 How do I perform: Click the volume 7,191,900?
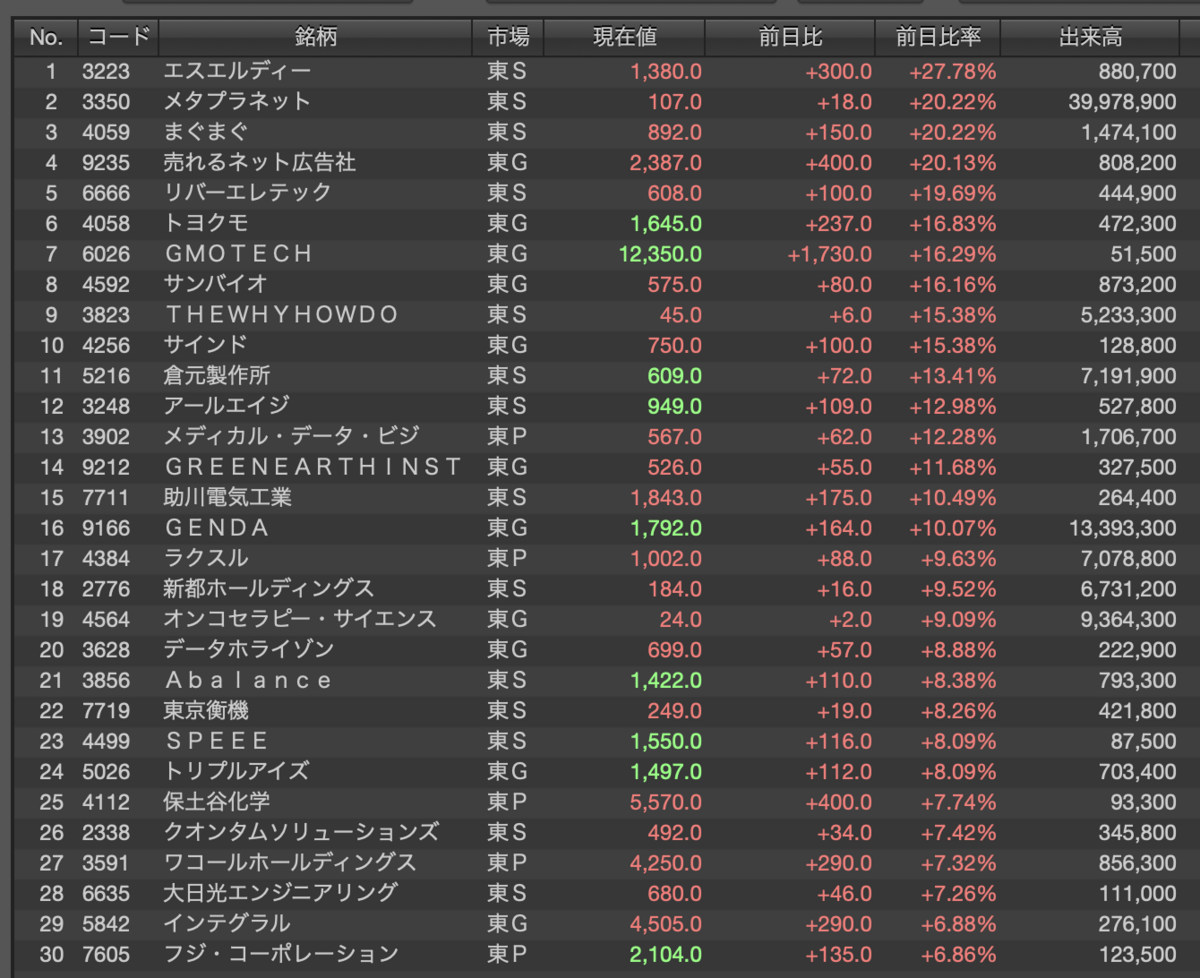coord(1128,376)
